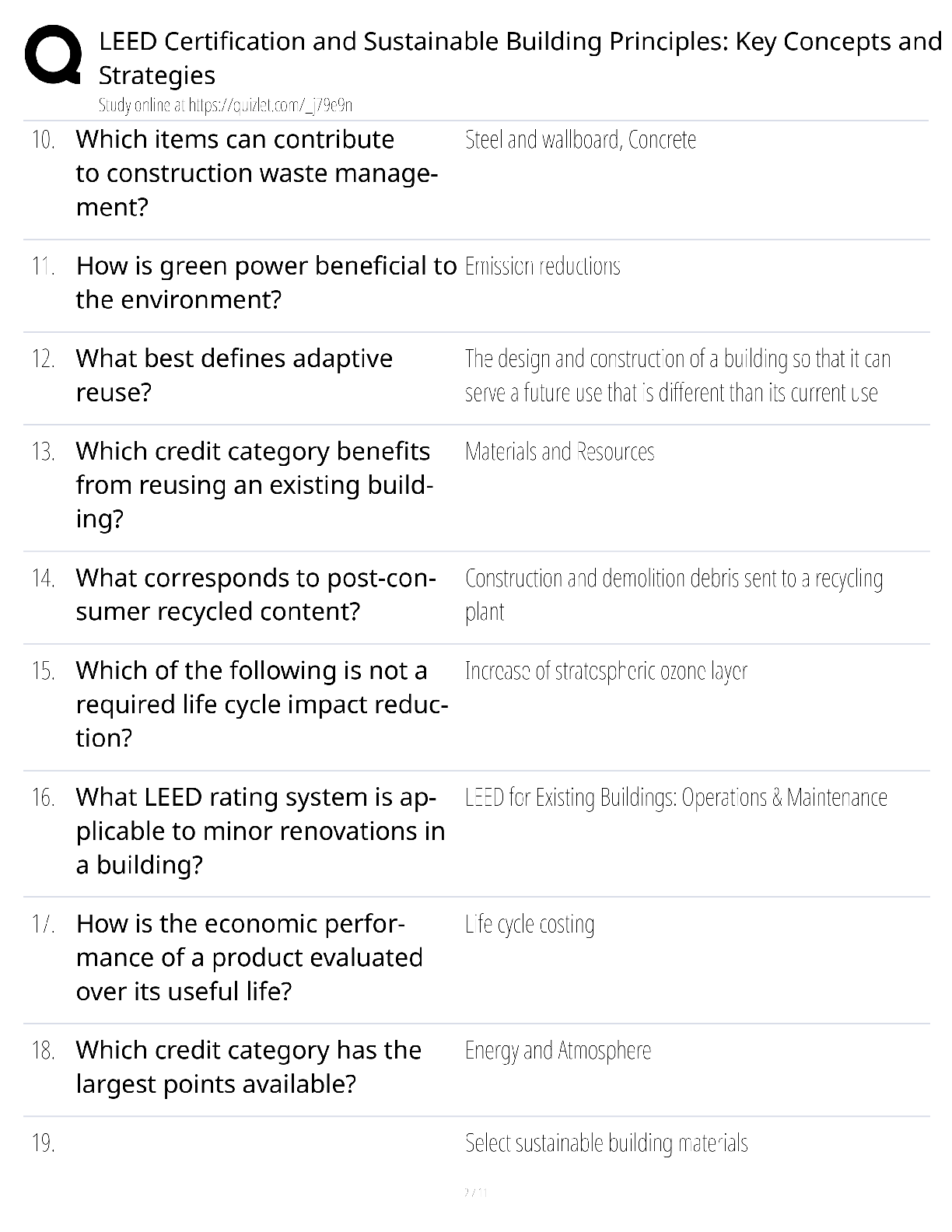Click 'Increase of stratospheric ozone layer' answer
Image resolution: width=952 pixels, height=1232 pixels.
[x=606, y=670]
